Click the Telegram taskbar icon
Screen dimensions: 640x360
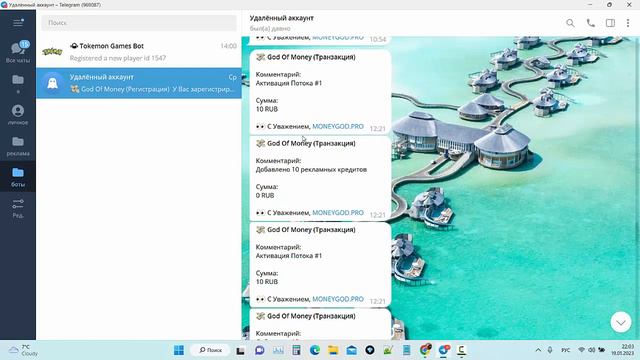(443, 350)
